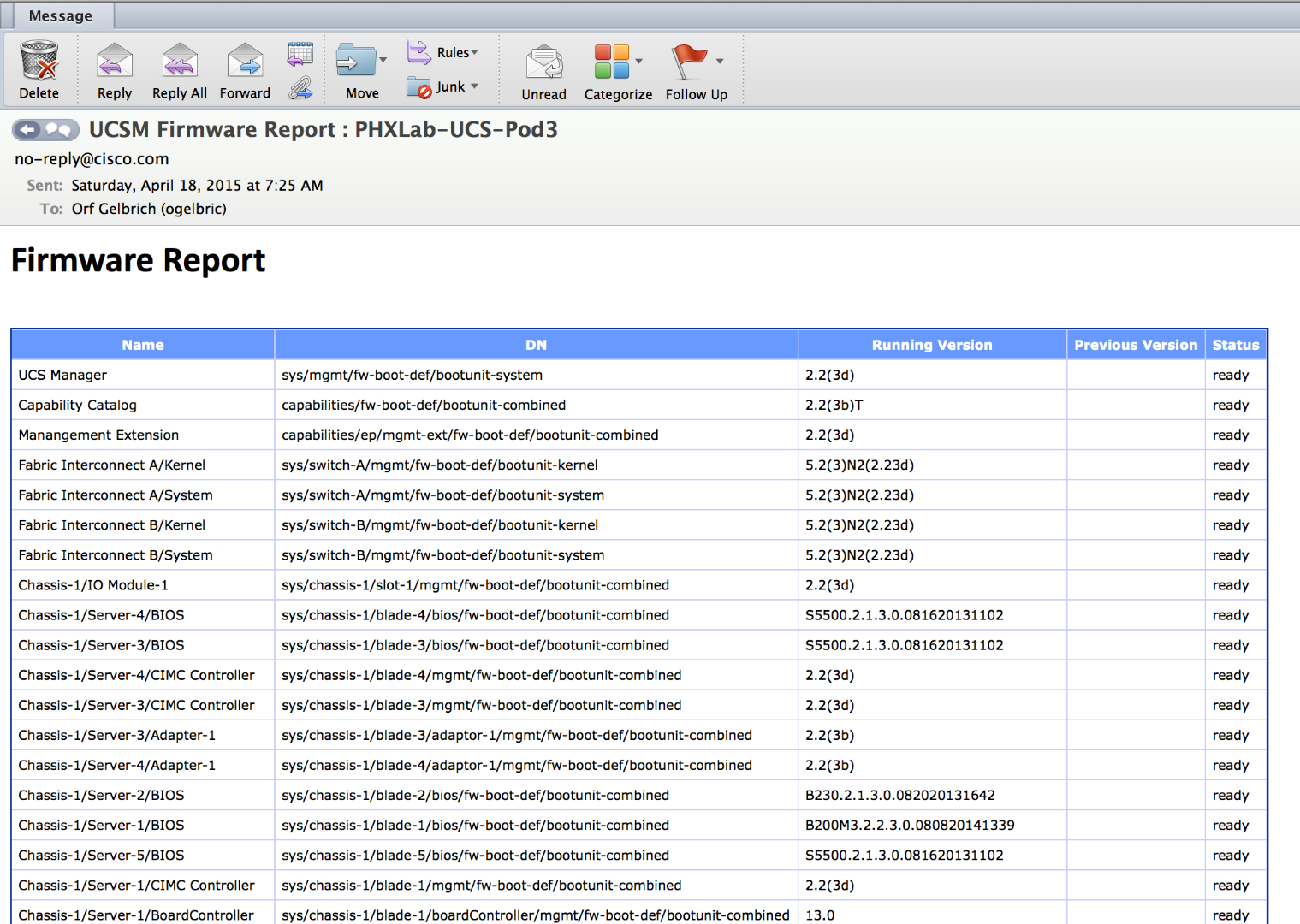Click sent date Saturday, April 18, 2015
This screenshot has height=924, width=1300.
point(197,185)
